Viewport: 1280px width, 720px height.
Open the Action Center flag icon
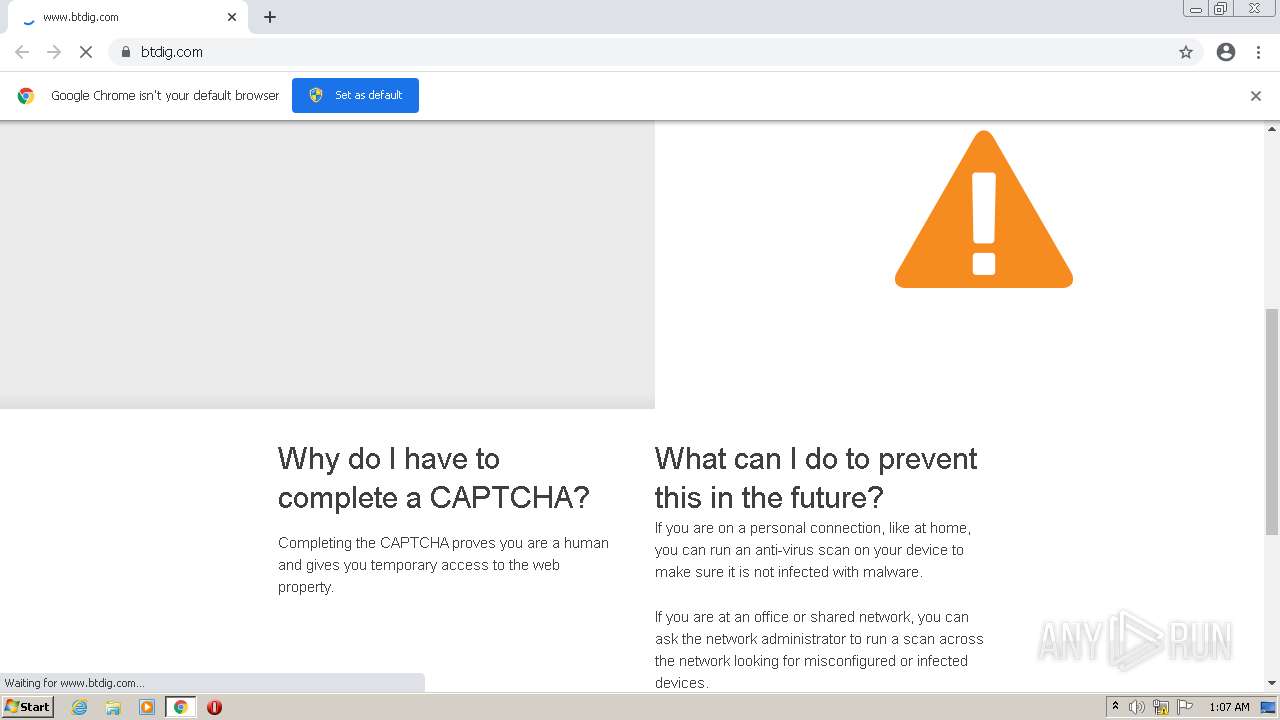click(1185, 707)
